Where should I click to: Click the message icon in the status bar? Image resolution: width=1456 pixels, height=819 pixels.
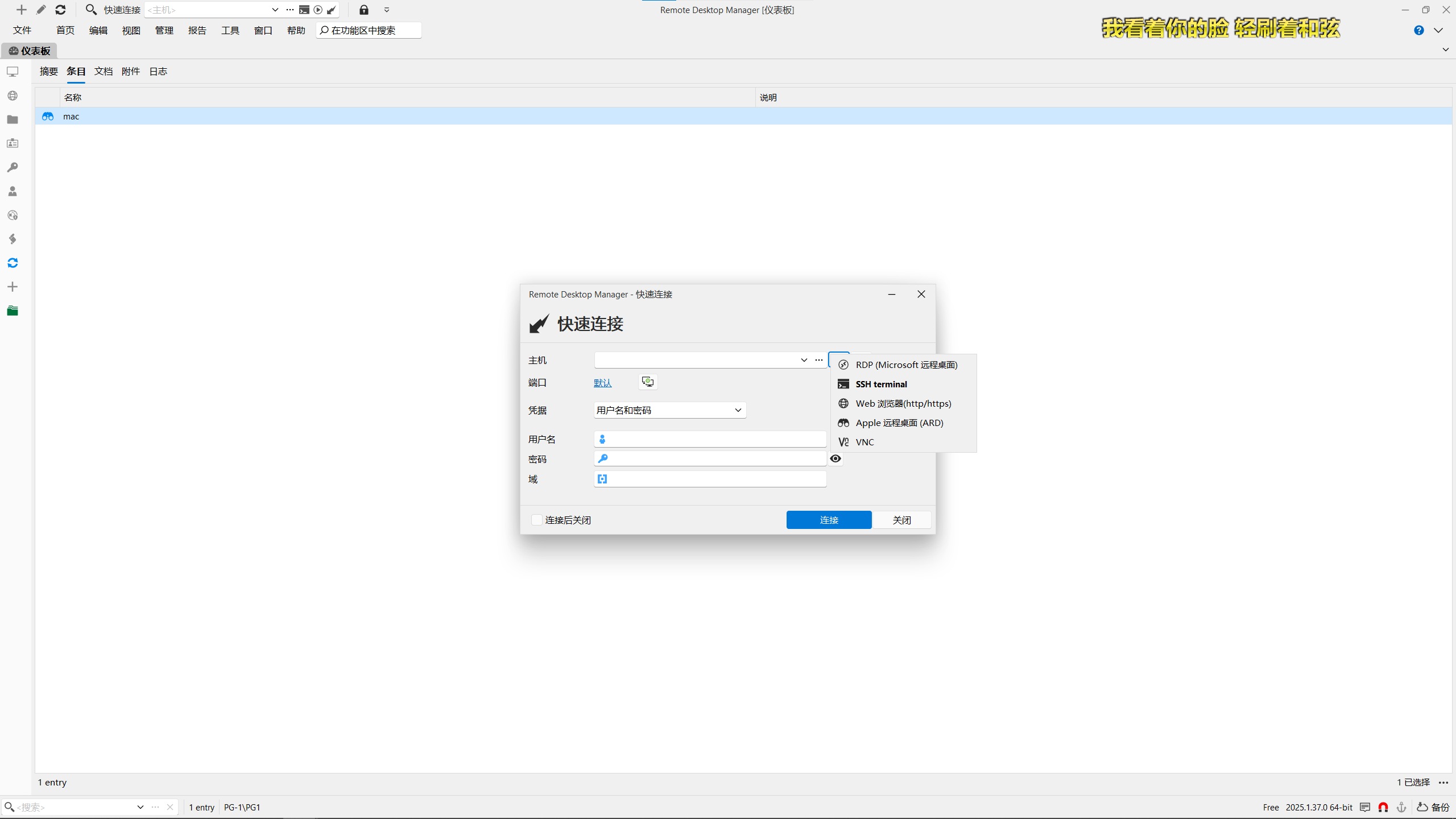(1365, 807)
